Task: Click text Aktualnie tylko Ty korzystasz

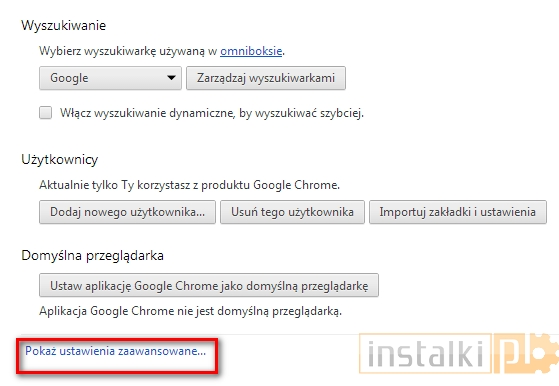Action: [190, 185]
